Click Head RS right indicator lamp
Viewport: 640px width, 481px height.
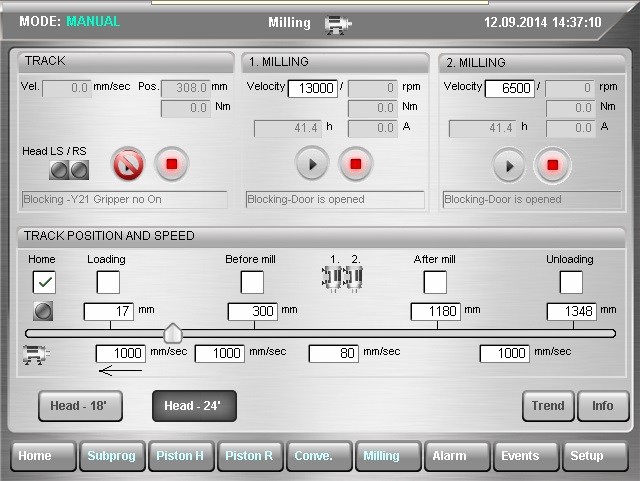(79, 170)
